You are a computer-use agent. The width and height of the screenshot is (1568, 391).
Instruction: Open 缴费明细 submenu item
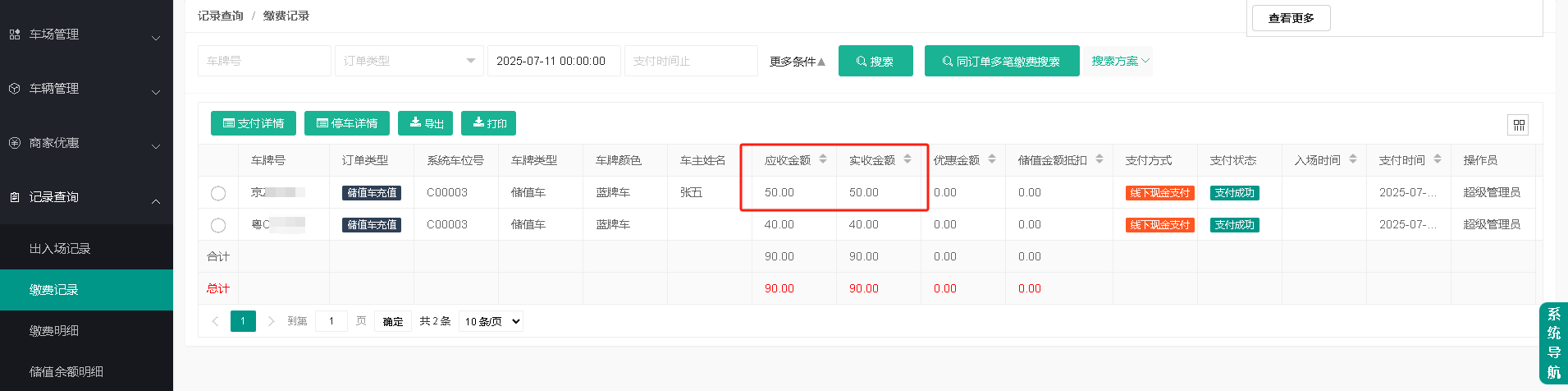click(86, 331)
